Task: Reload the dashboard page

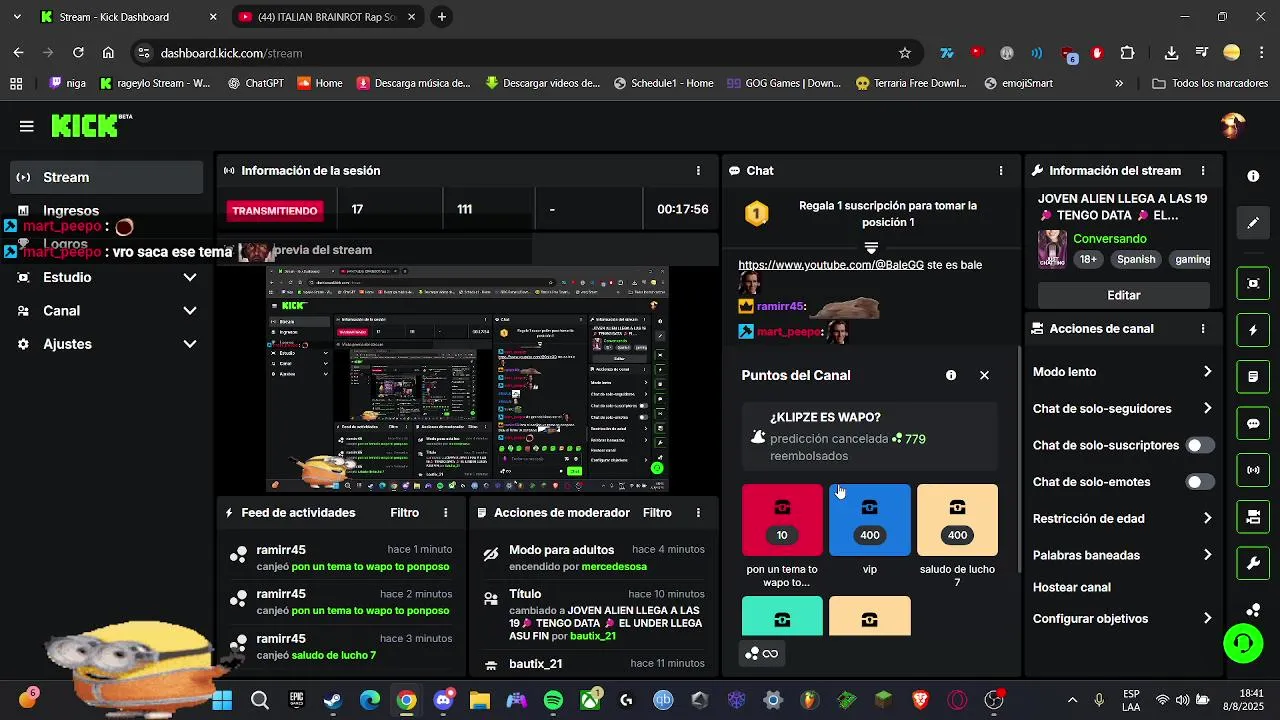Action: (79, 53)
